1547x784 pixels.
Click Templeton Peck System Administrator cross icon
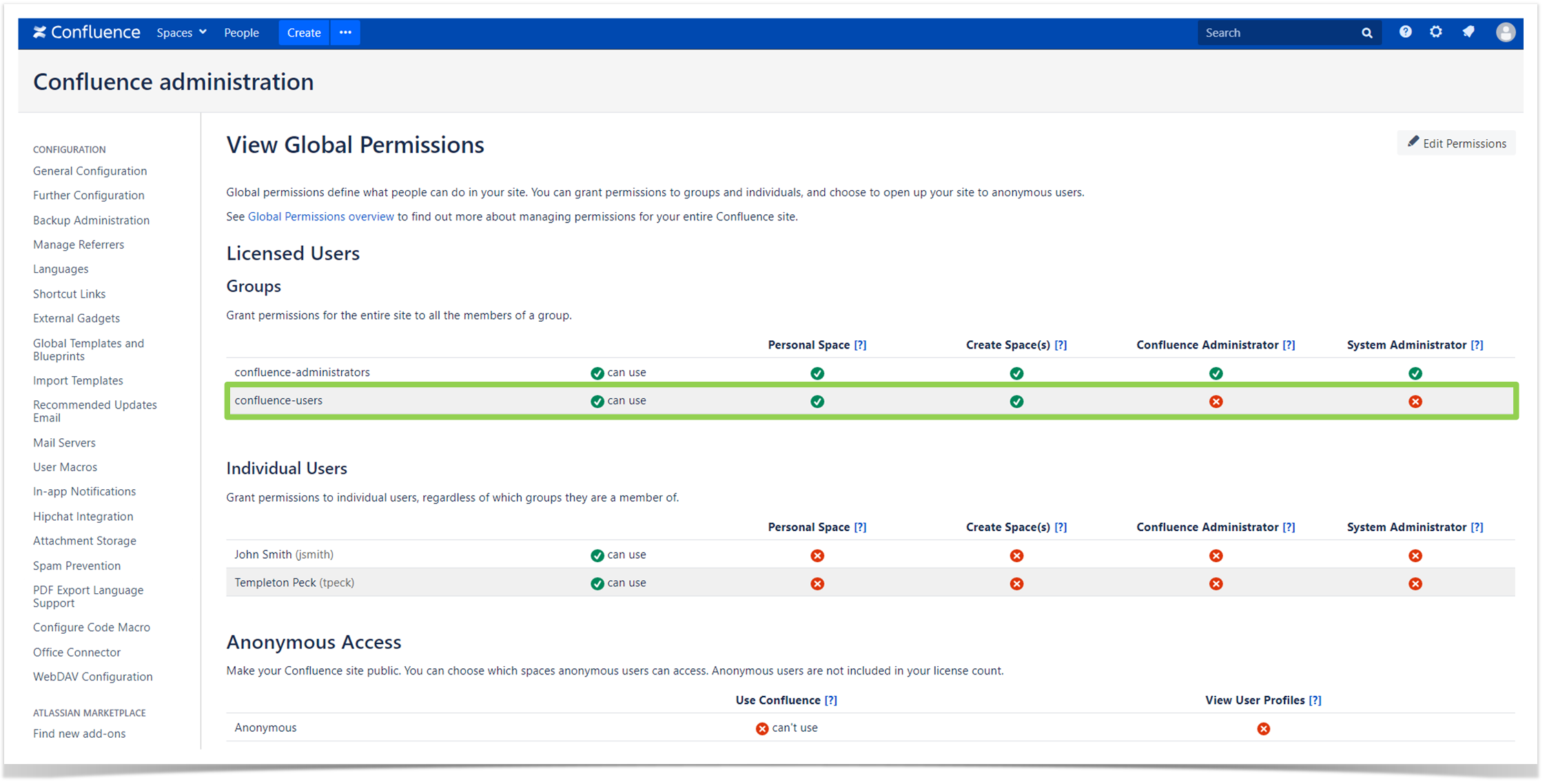click(1415, 584)
